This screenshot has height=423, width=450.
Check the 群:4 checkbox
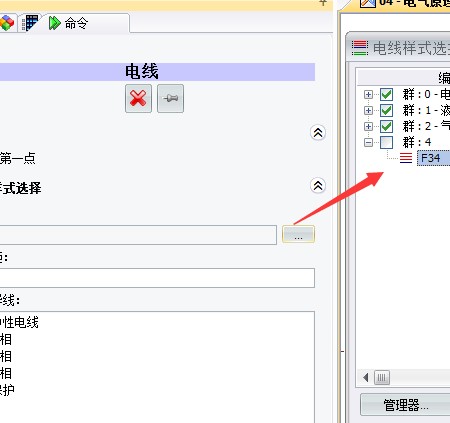386,142
